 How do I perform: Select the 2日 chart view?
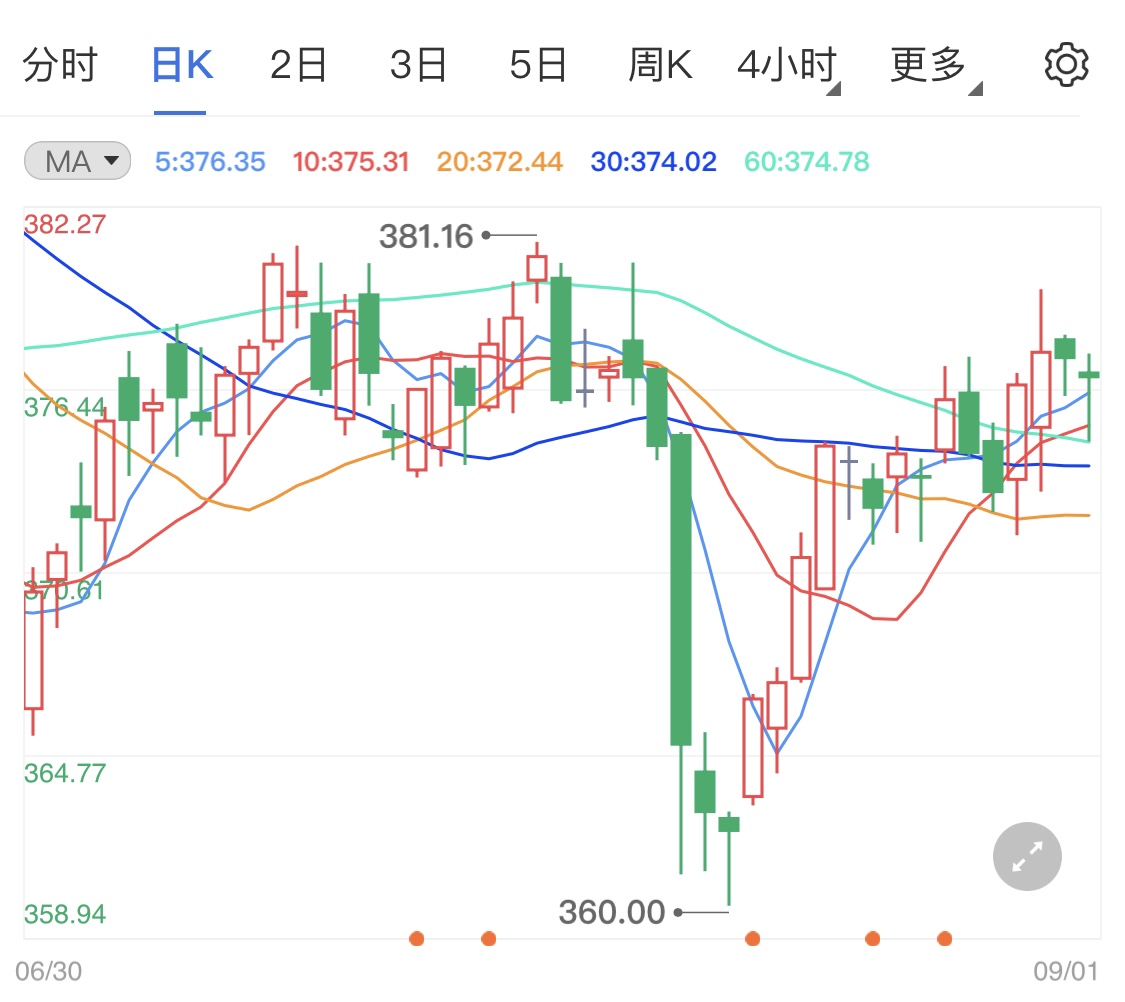(297, 64)
